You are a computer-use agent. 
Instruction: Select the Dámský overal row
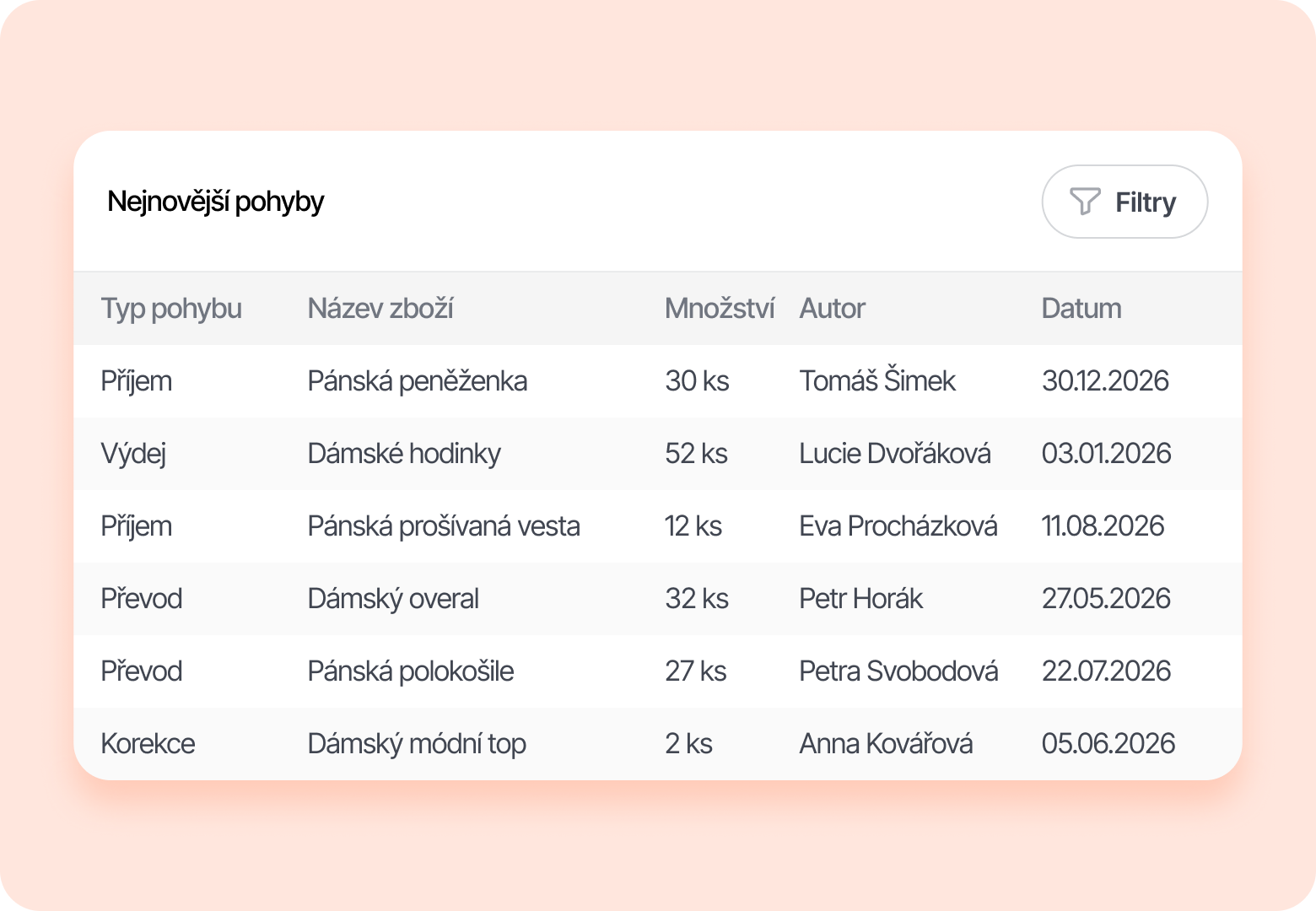(x=393, y=599)
